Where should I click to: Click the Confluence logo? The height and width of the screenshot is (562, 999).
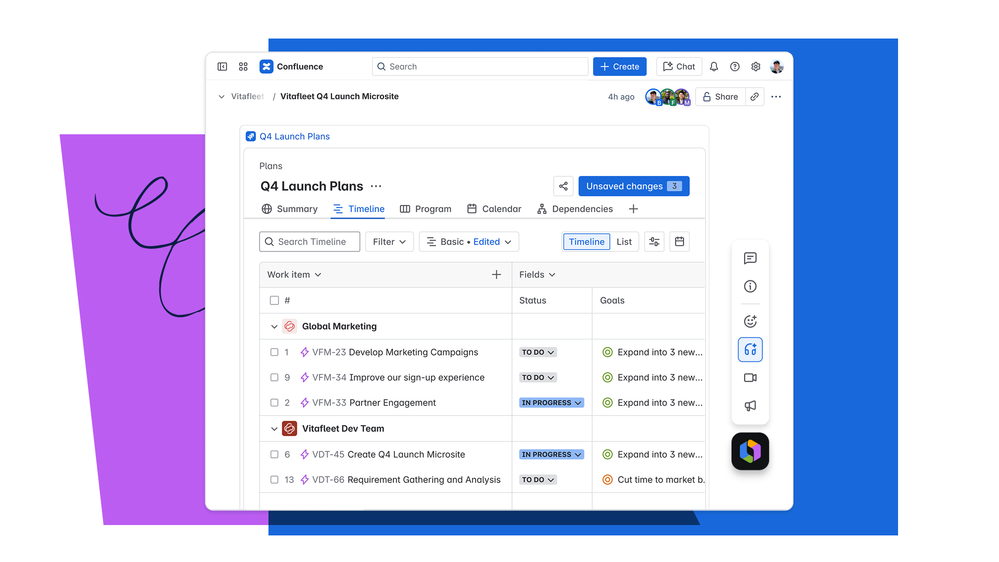coord(266,66)
